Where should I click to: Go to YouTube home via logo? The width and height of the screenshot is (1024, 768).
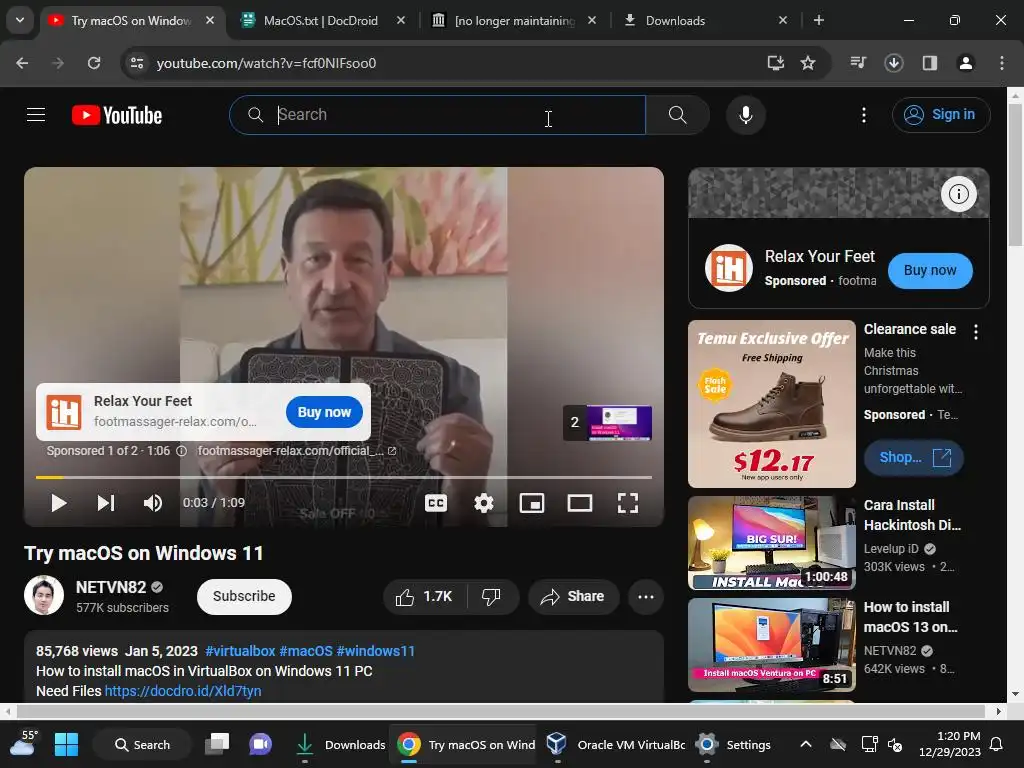(117, 116)
